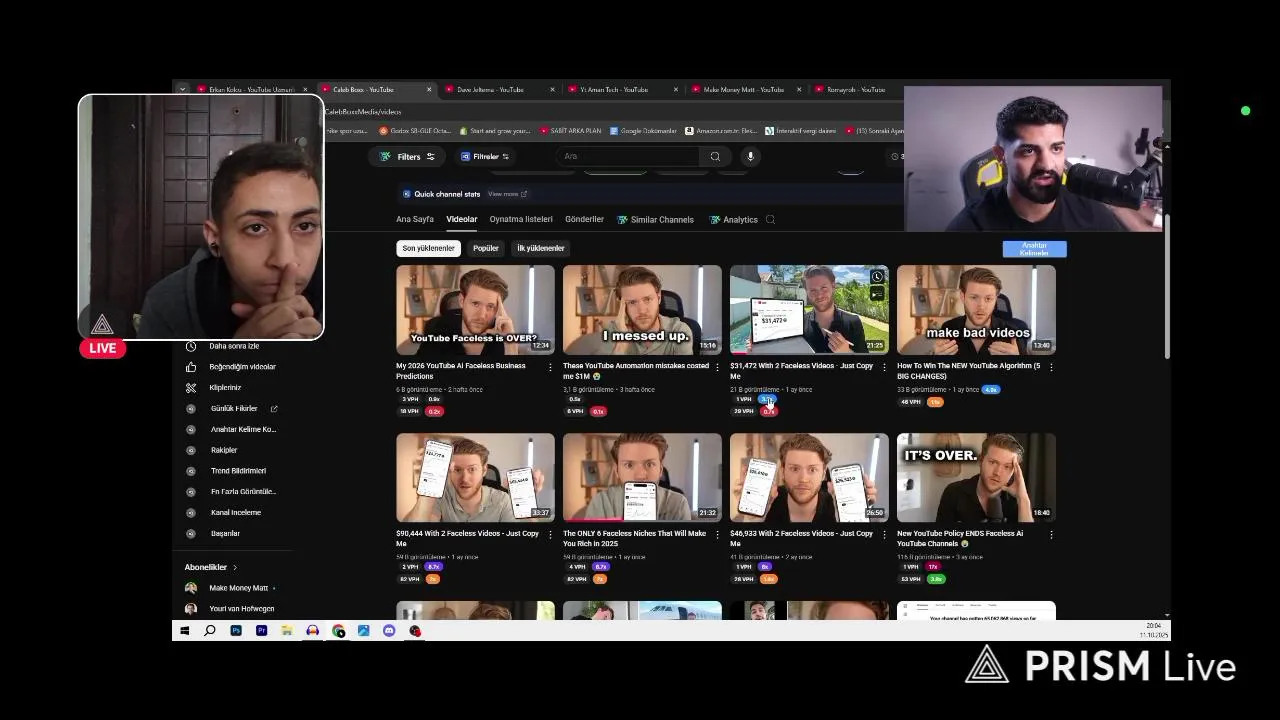The image size is (1280, 720).
Task: Open options menu for New YouTube Policy video
Action: point(1051,535)
